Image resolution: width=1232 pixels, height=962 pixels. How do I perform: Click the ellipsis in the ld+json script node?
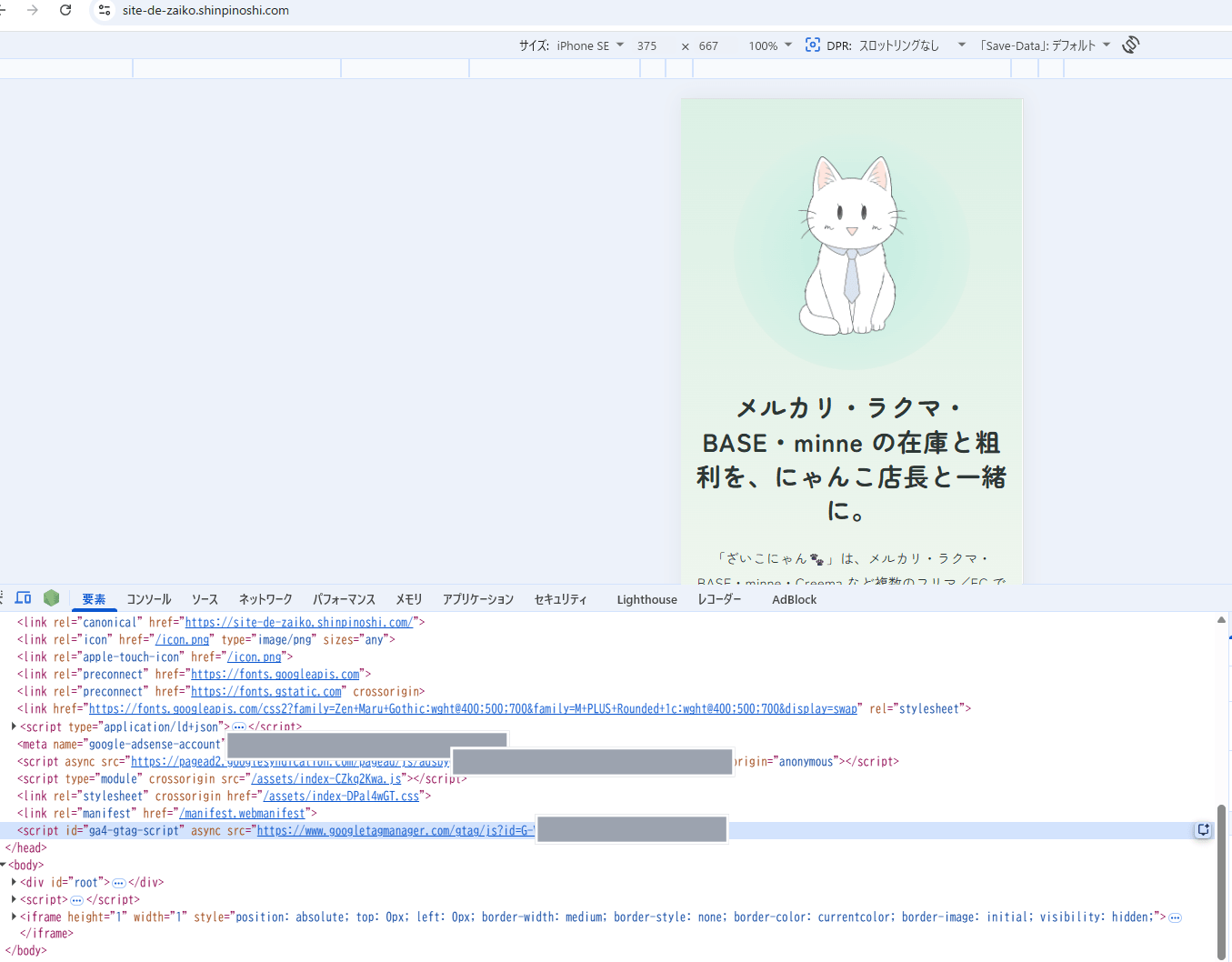[239, 727]
